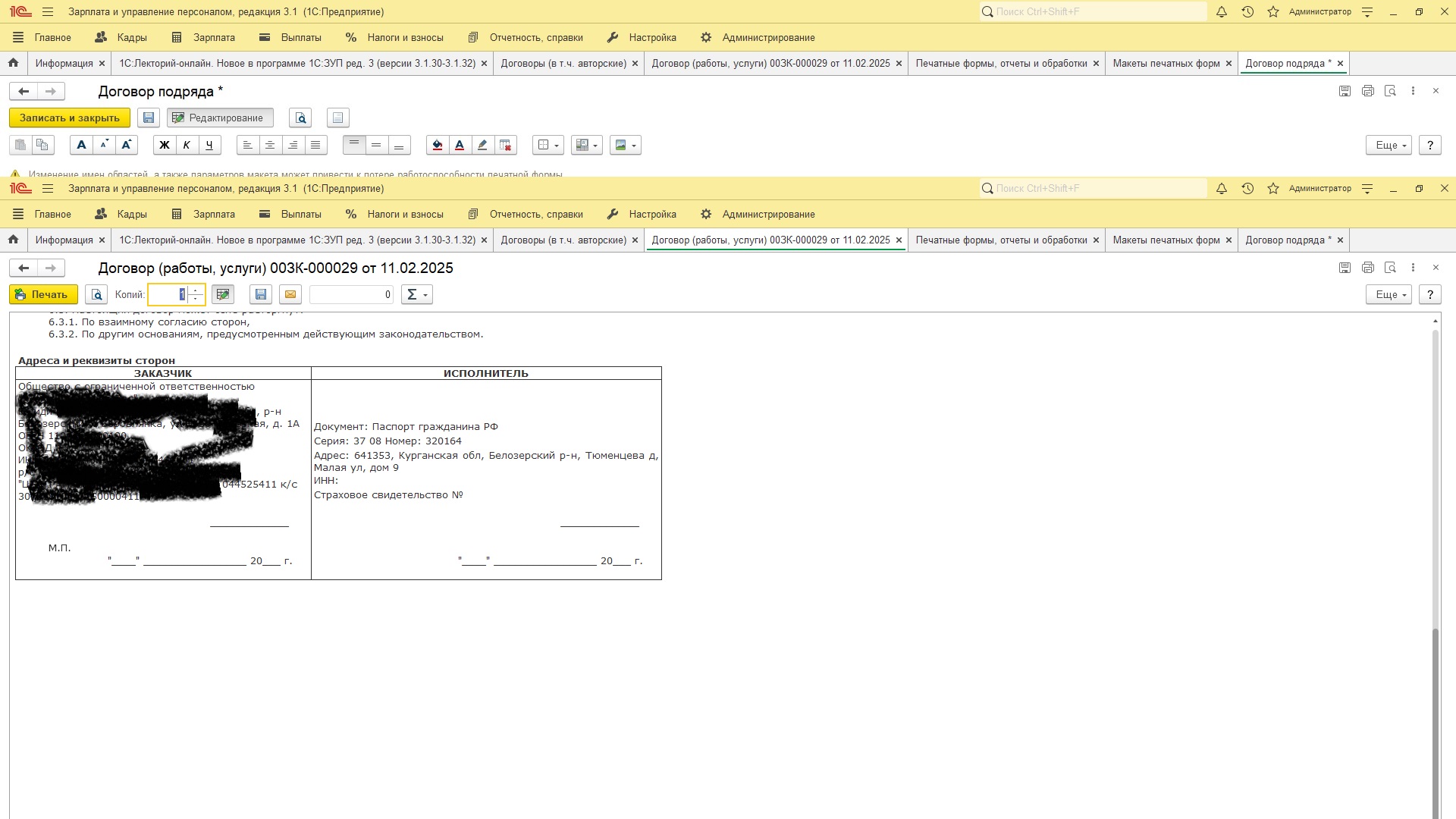The image size is (1456, 819).
Task: Align text to center in the toolbar
Action: pyautogui.click(x=270, y=145)
